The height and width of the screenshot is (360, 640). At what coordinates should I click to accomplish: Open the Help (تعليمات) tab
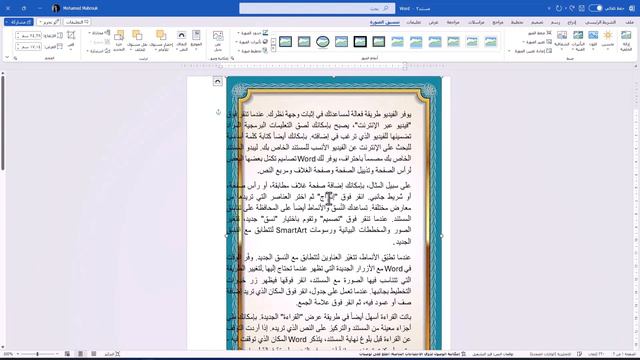pos(413,22)
